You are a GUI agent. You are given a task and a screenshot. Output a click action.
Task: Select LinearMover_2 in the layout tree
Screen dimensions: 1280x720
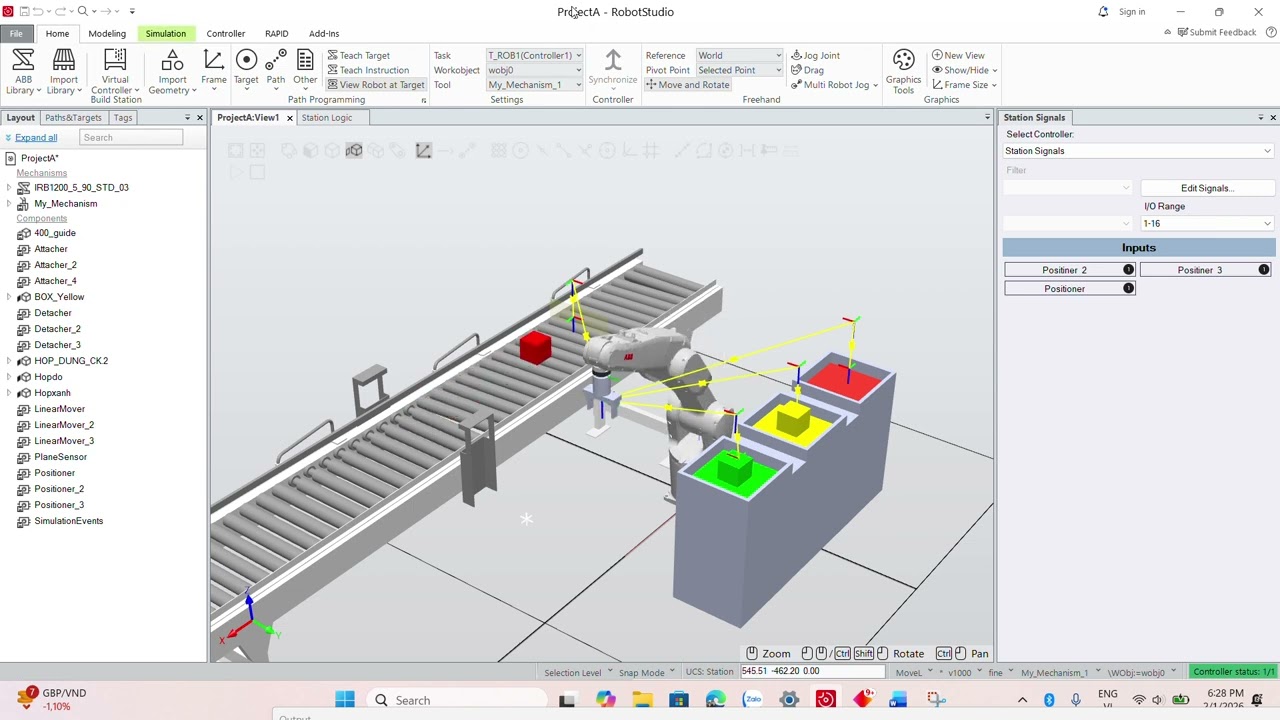64,425
